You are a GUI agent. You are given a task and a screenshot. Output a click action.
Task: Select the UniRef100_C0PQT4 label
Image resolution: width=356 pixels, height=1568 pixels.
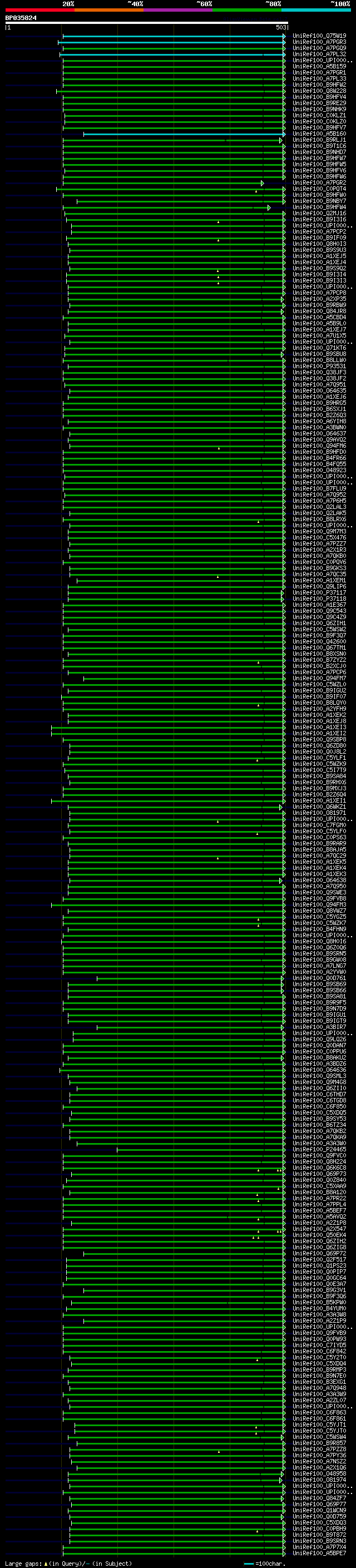tap(319, 189)
